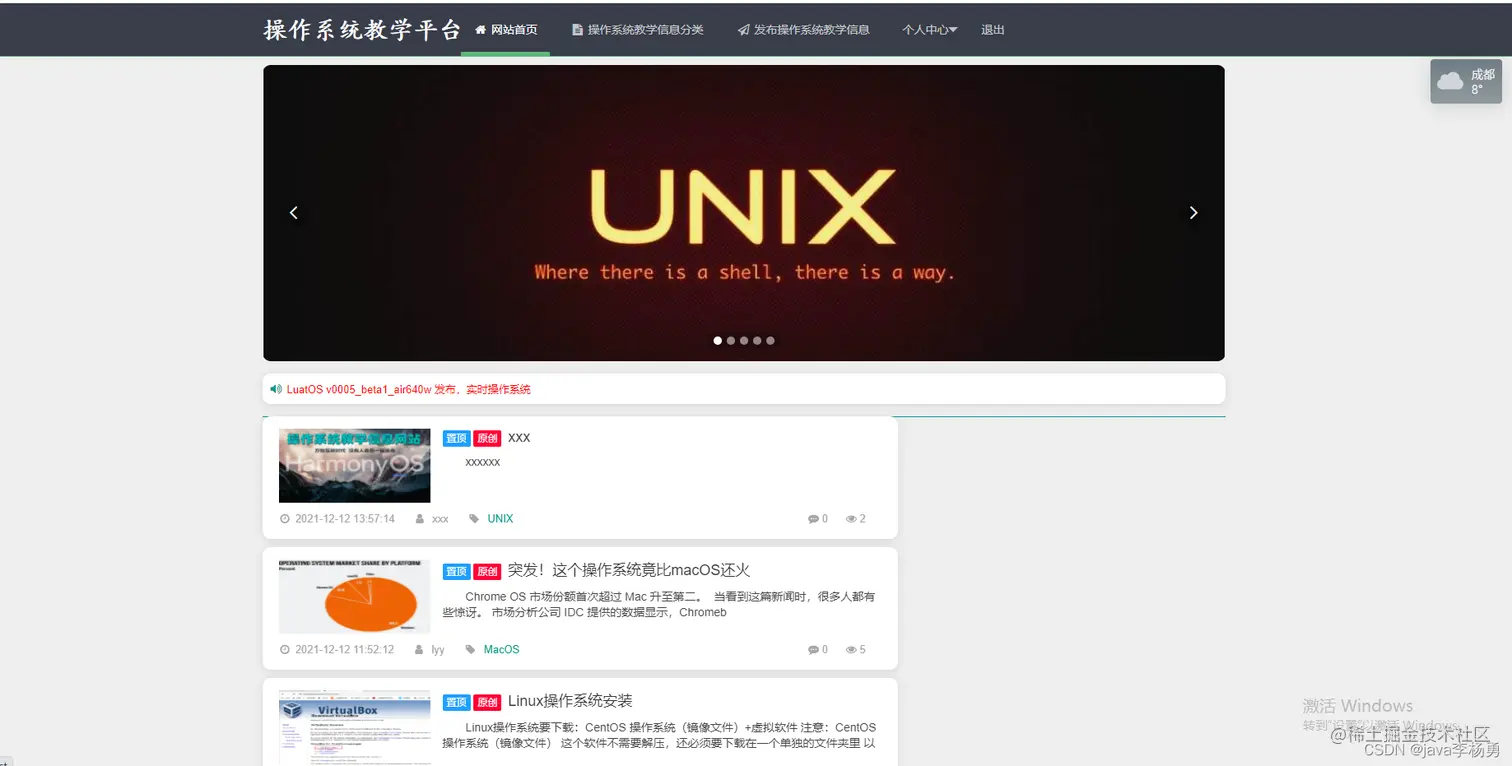The width and height of the screenshot is (1512, 766).
Task: Open the 网站首页 home tab
Action: pyautogui.click(x=505, y=30)
